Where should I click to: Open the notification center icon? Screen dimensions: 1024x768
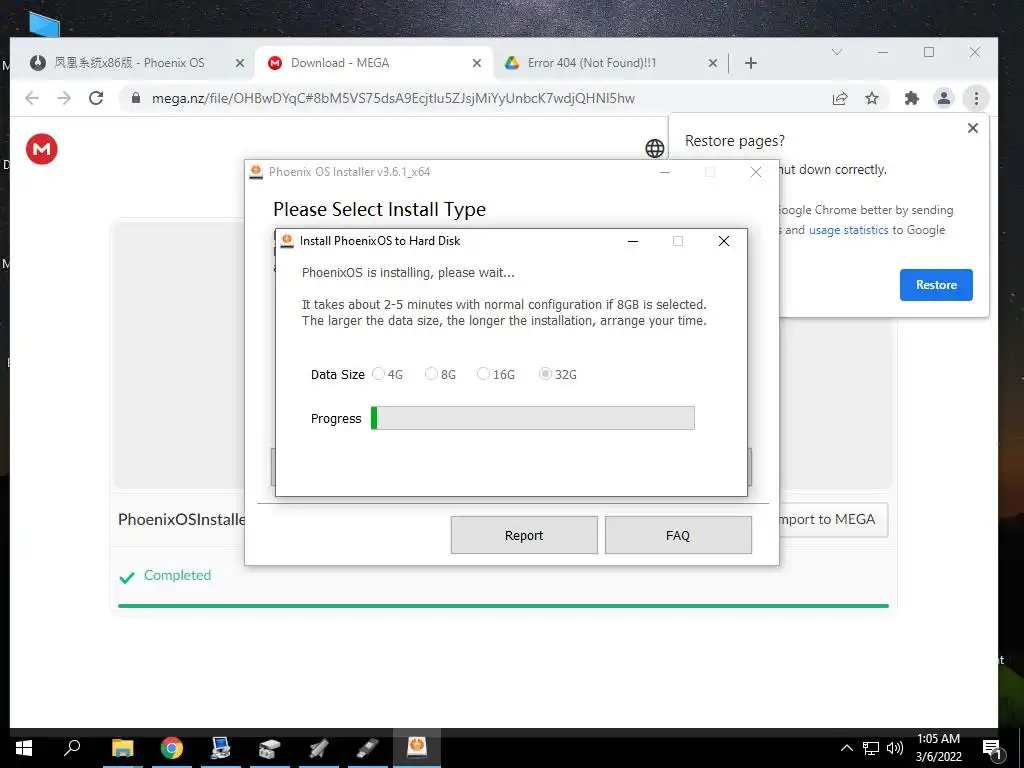coord(993,750)
